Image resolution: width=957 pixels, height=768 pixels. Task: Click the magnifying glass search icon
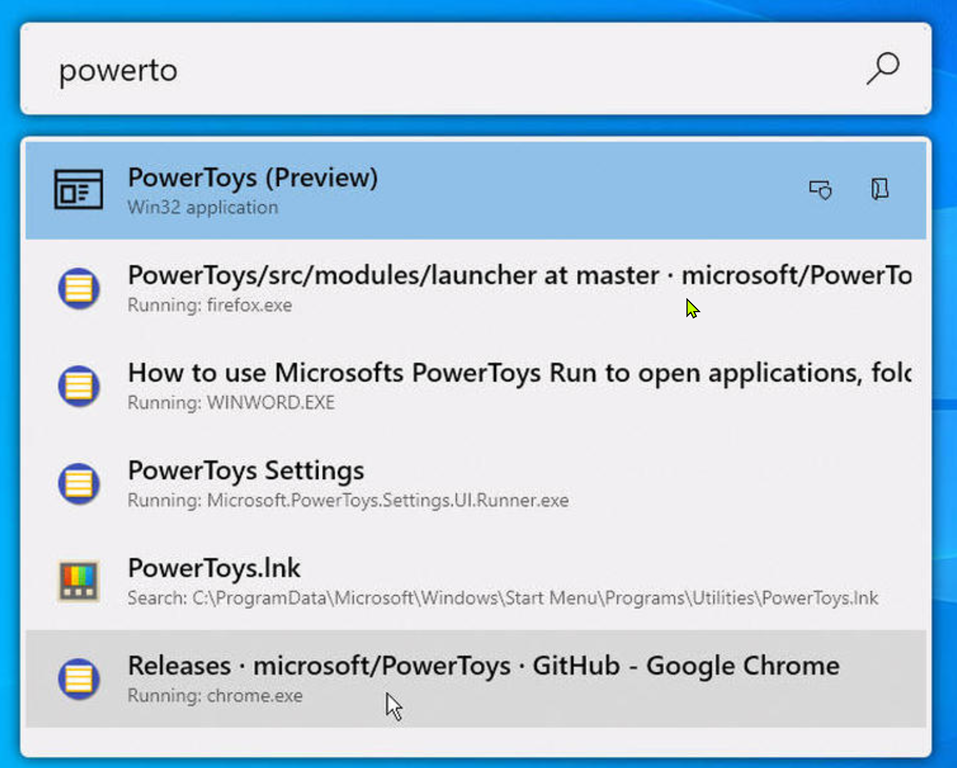pyautogui.click(x=882, y=69)
